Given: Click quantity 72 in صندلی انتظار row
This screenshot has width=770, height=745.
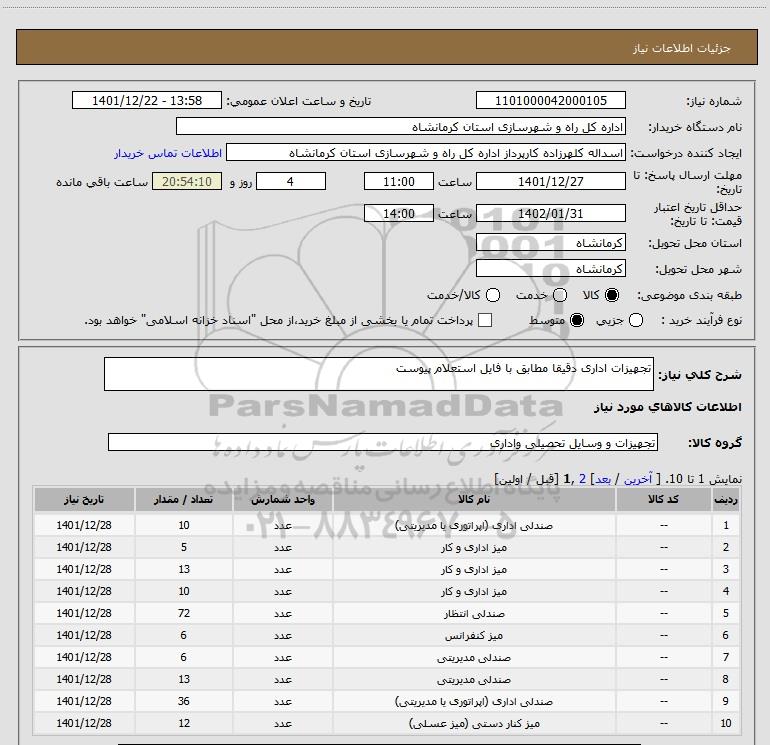Looking at the screenshot, I should (184, 613).
